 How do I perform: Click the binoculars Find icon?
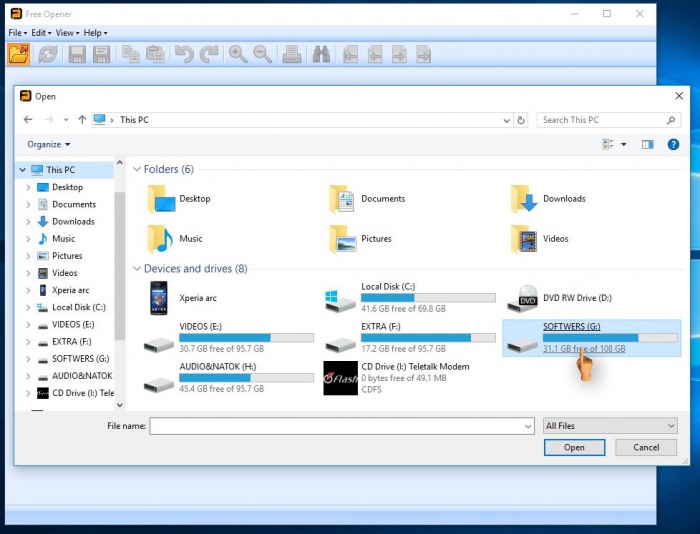click(320, 54)
